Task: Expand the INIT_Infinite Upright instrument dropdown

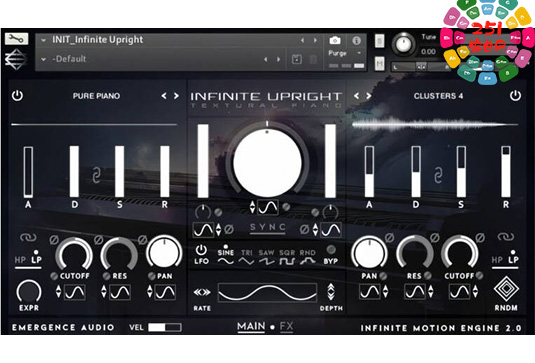Action: click(x=44, y=40)
